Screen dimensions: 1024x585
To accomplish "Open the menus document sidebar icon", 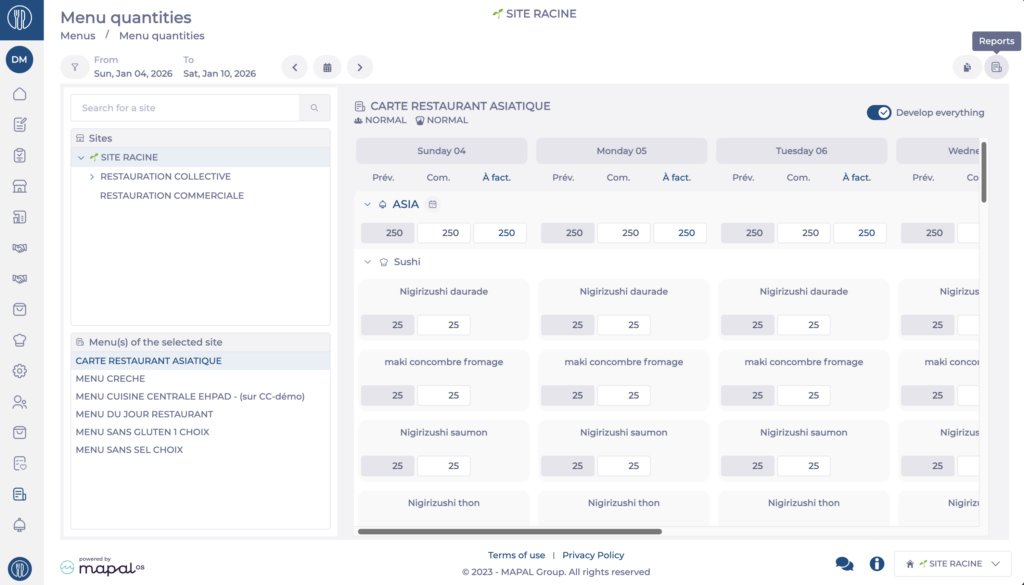I will point(20,494).
